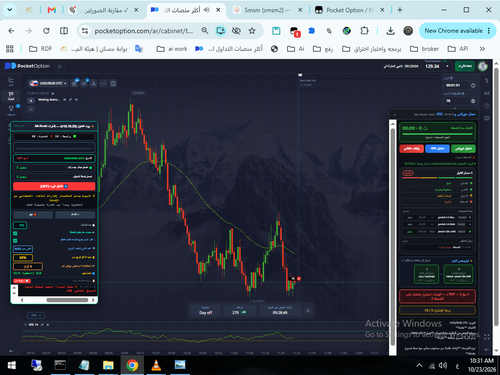This screenshot has width=500, height=375.
Task: Open the Trading section in the left sidebar
Action: pos(11,96)
